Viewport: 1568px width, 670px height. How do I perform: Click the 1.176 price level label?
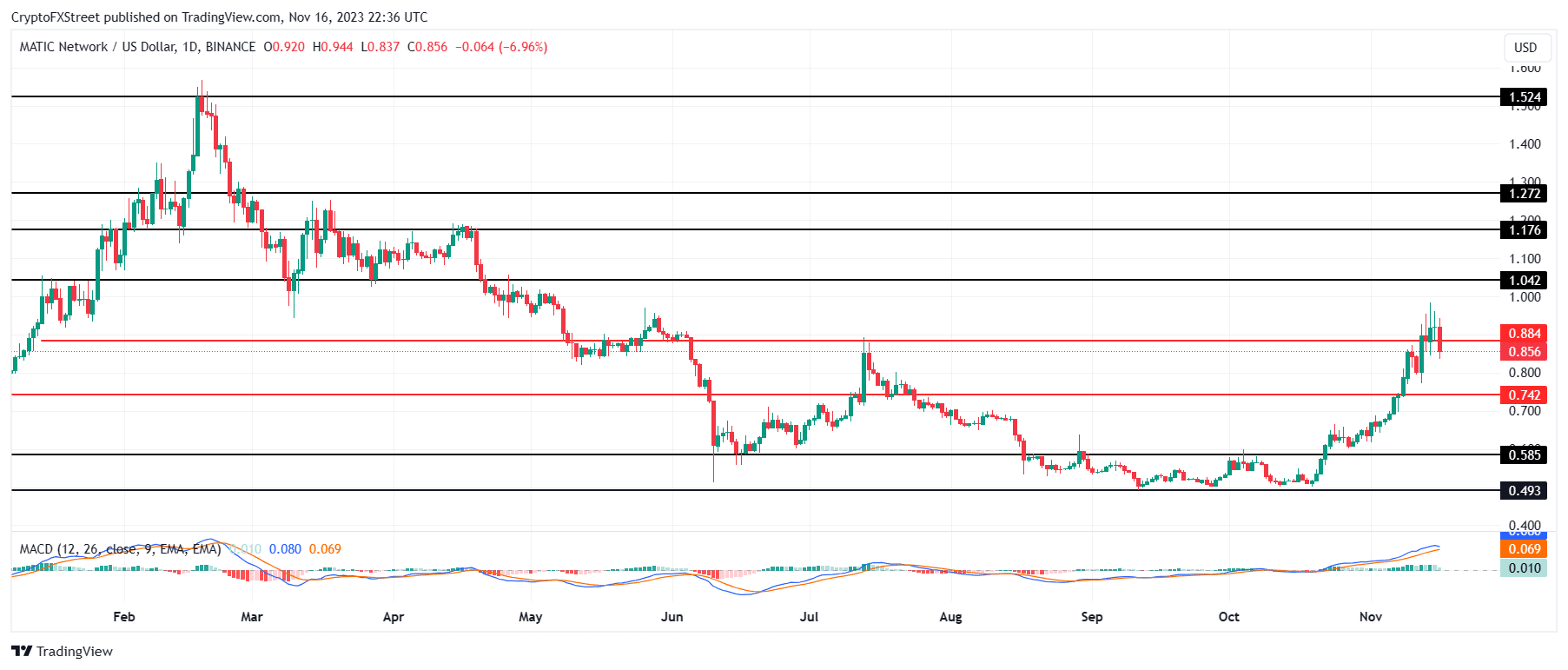[1524, 230]
